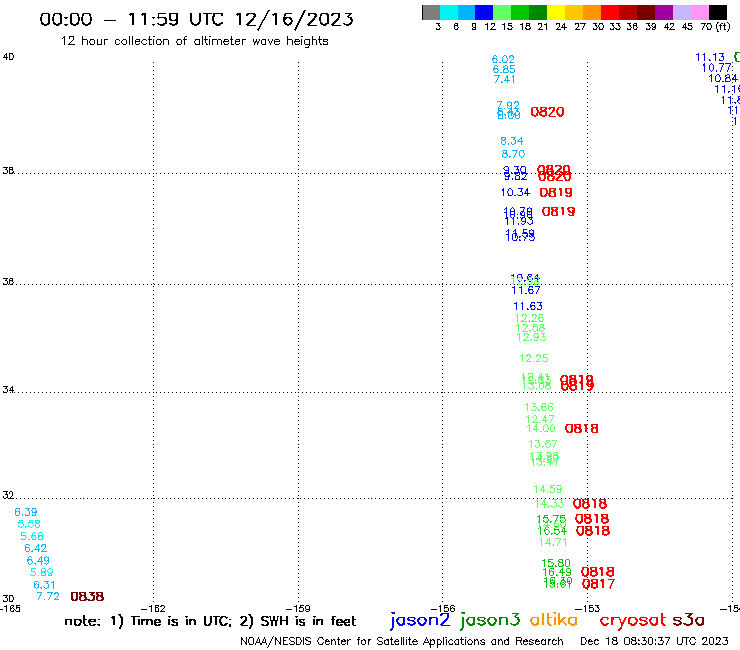740x650 pixels.
Task: Click the red time label 0818 beside 14.00
Action: pyautogui.click(x=581, y=428)
